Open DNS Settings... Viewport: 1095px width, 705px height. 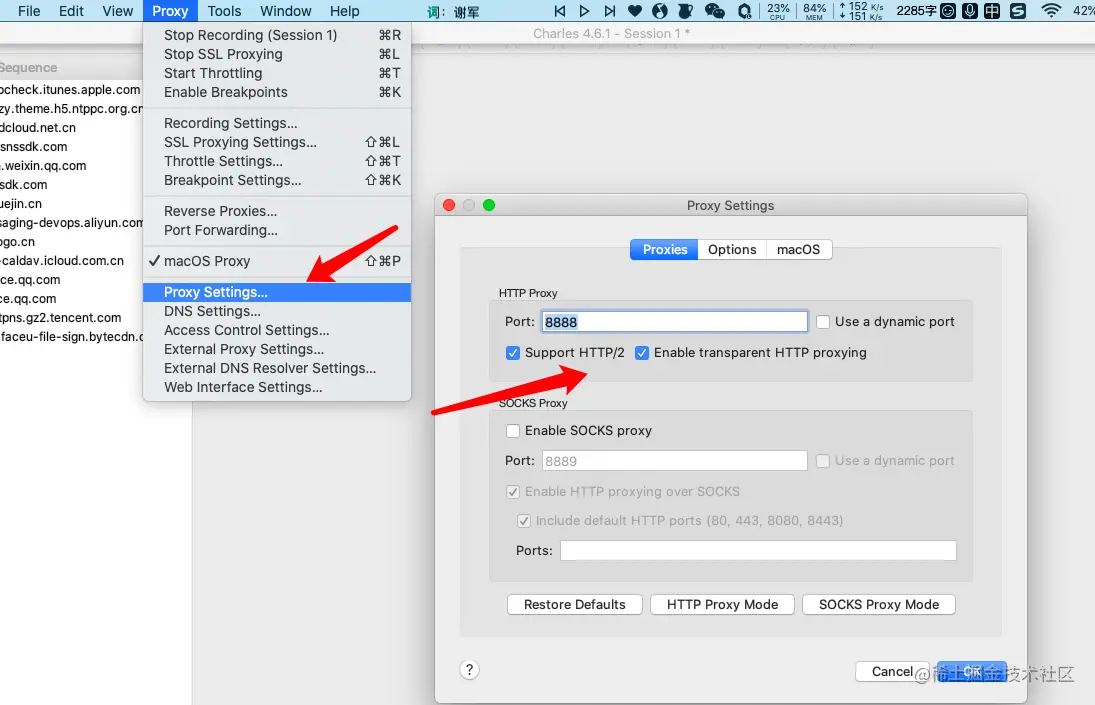point(277,311)
